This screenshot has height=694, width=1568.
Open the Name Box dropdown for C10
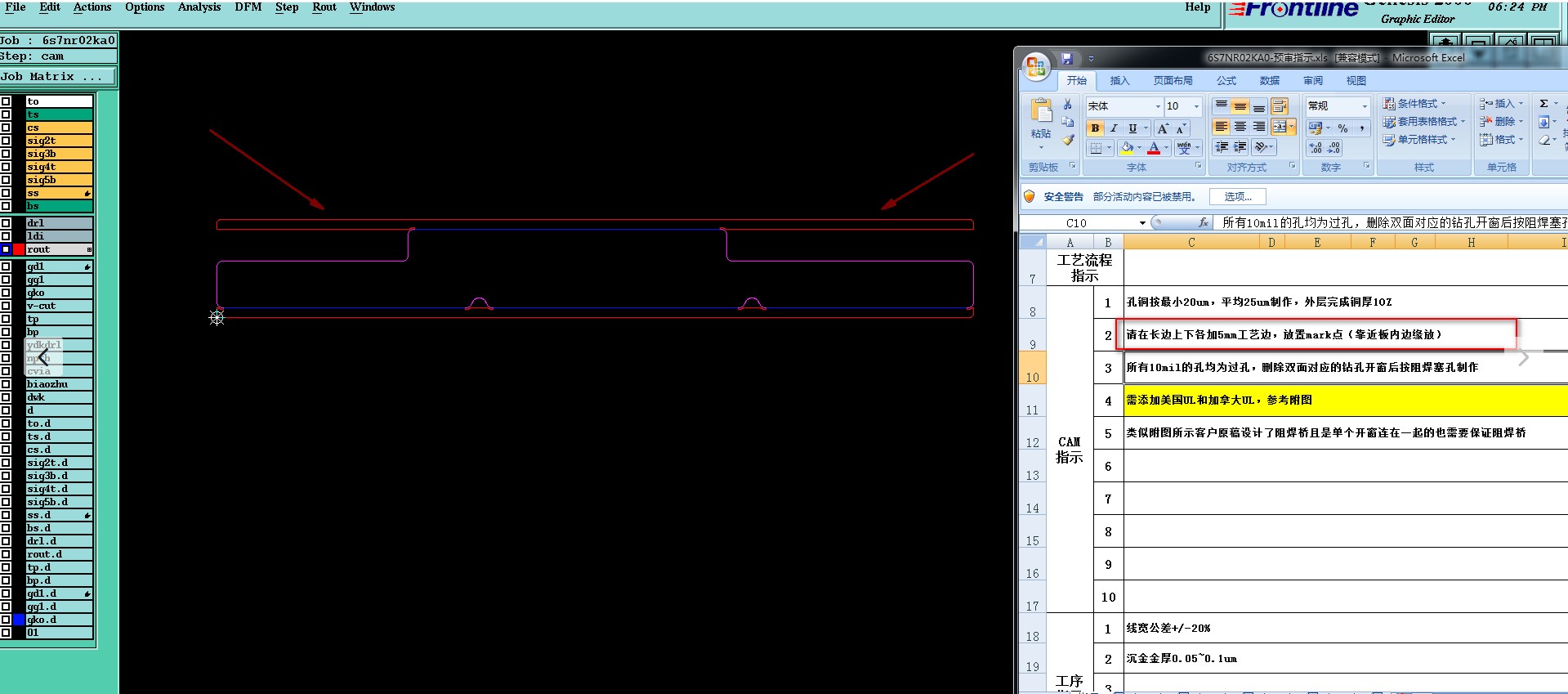point(1142,222)
